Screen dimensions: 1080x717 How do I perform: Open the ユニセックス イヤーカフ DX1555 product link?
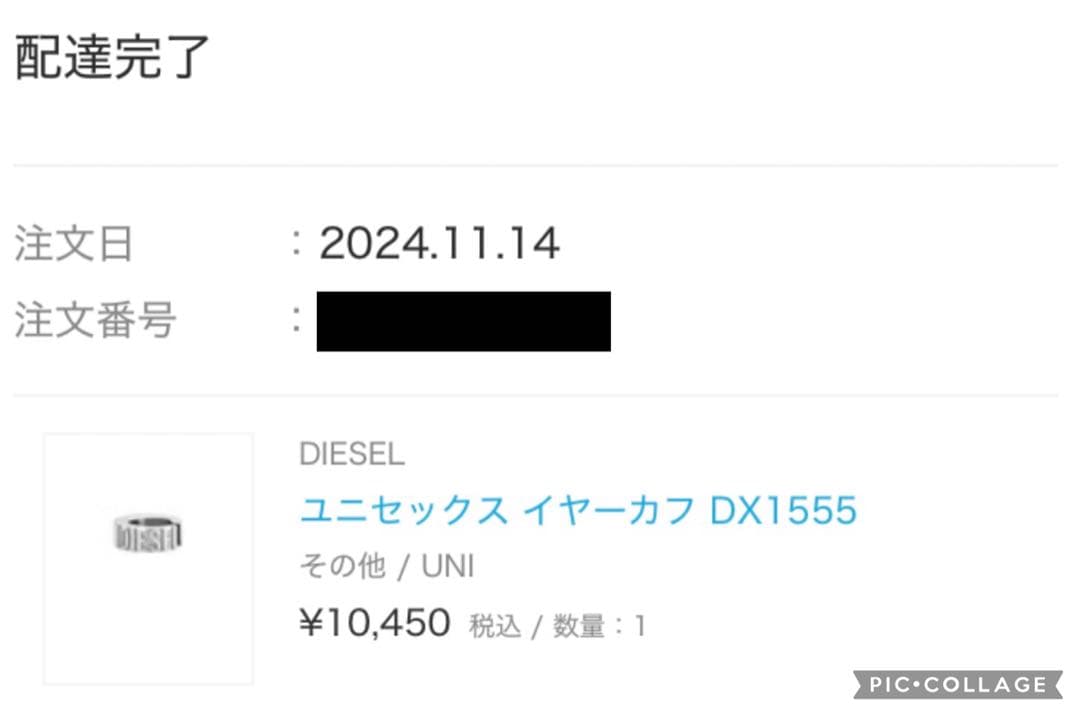point(578,510)
